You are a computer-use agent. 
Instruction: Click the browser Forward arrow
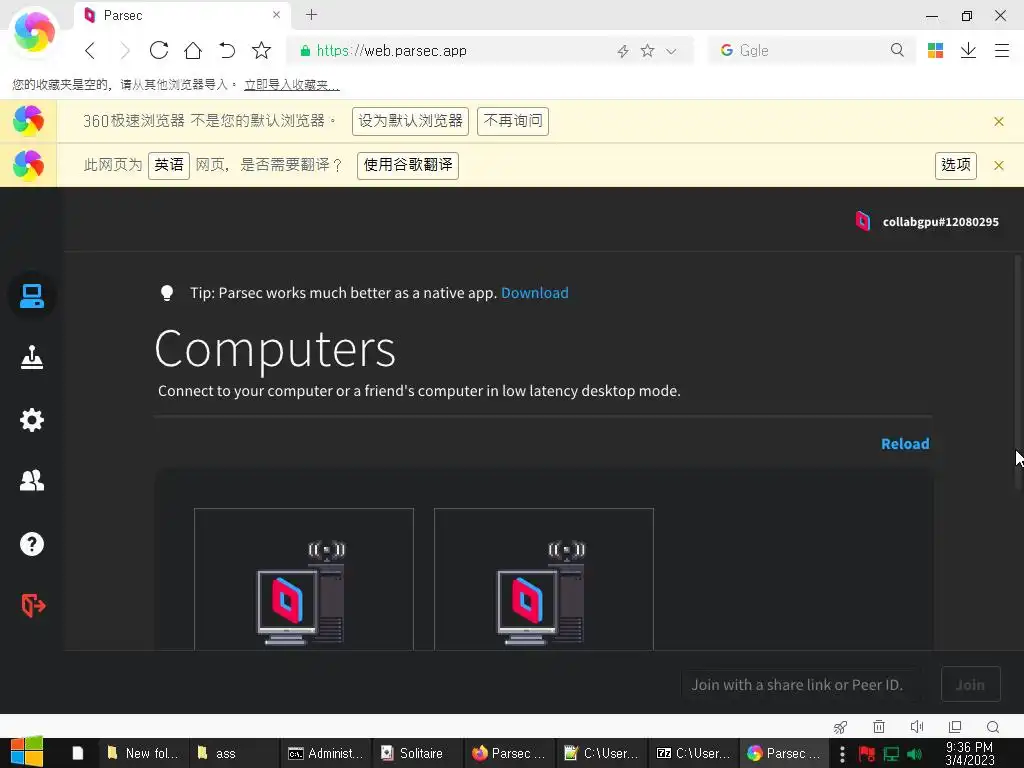(124, 50)
